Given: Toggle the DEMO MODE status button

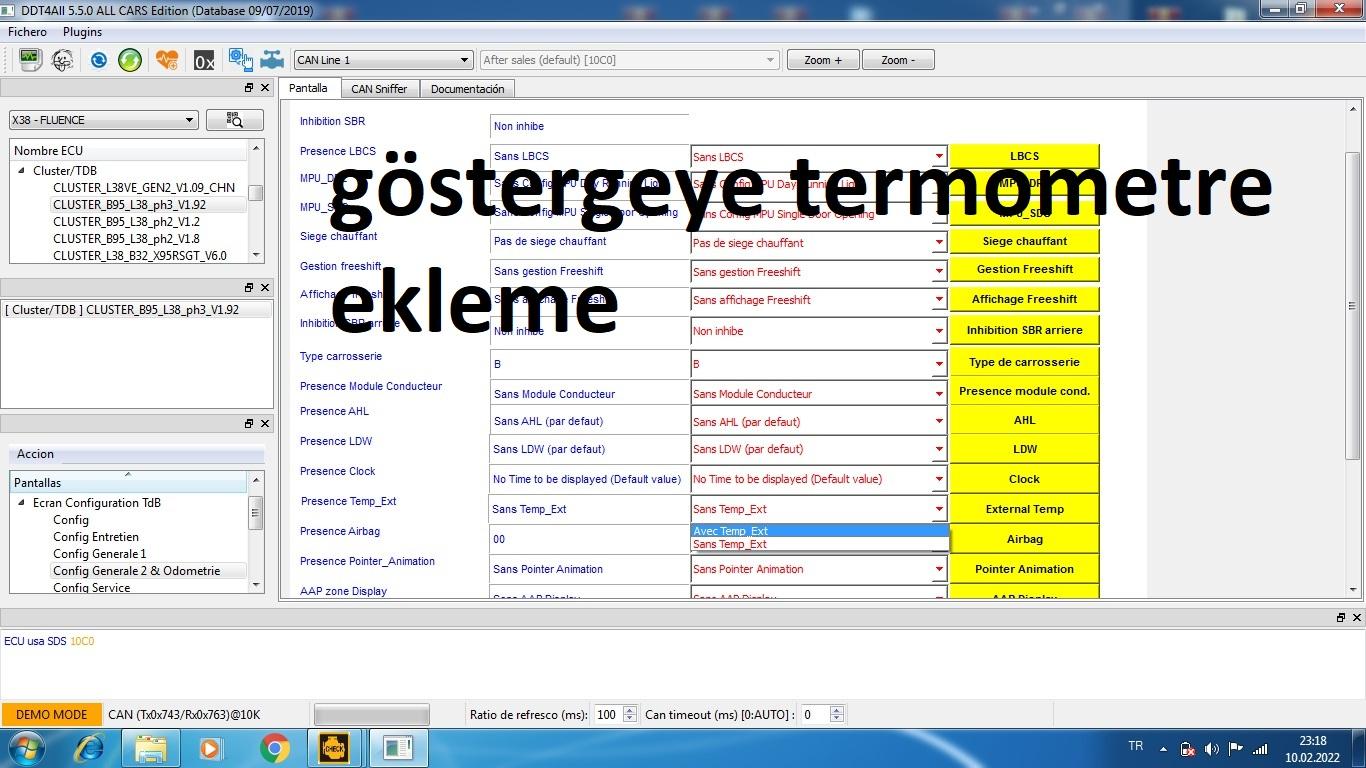Looking at the screenshot, I should [x=51, y=714].
